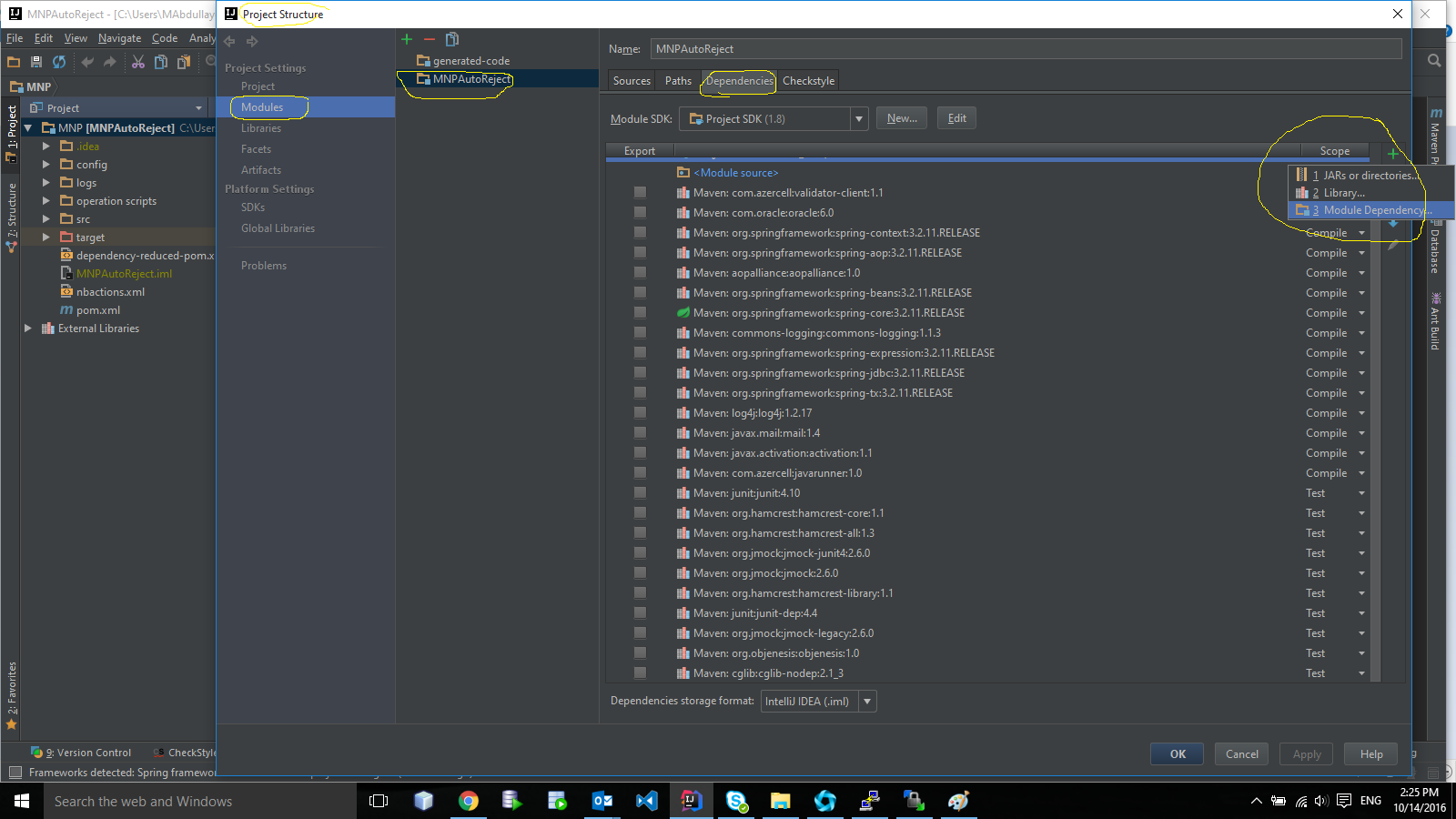Open dependencies storage format dropdown
This screenshot has height=819, width=1456.
tap(867, 702)
